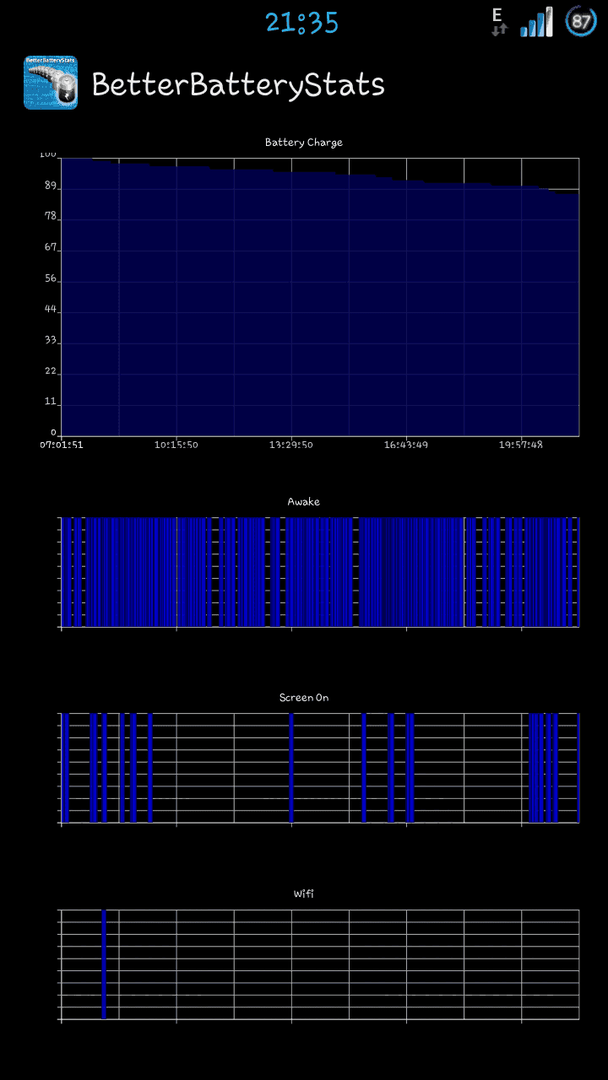Tap the 21:35 status bar clock
Image resolution: width=608 pixels, height=1080 pixels.
tap(302, 23)
